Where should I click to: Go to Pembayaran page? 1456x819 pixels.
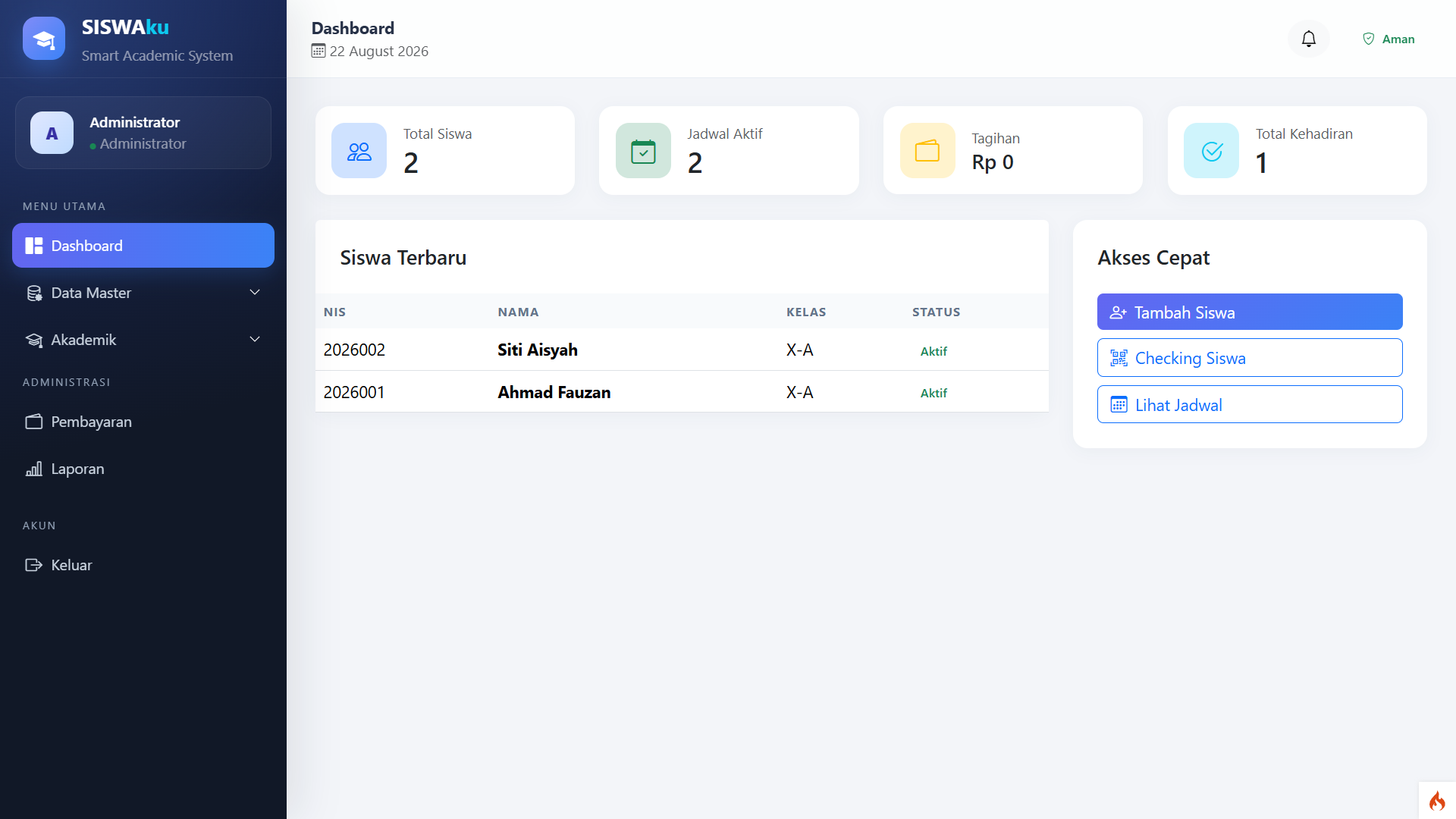point(143,422)
